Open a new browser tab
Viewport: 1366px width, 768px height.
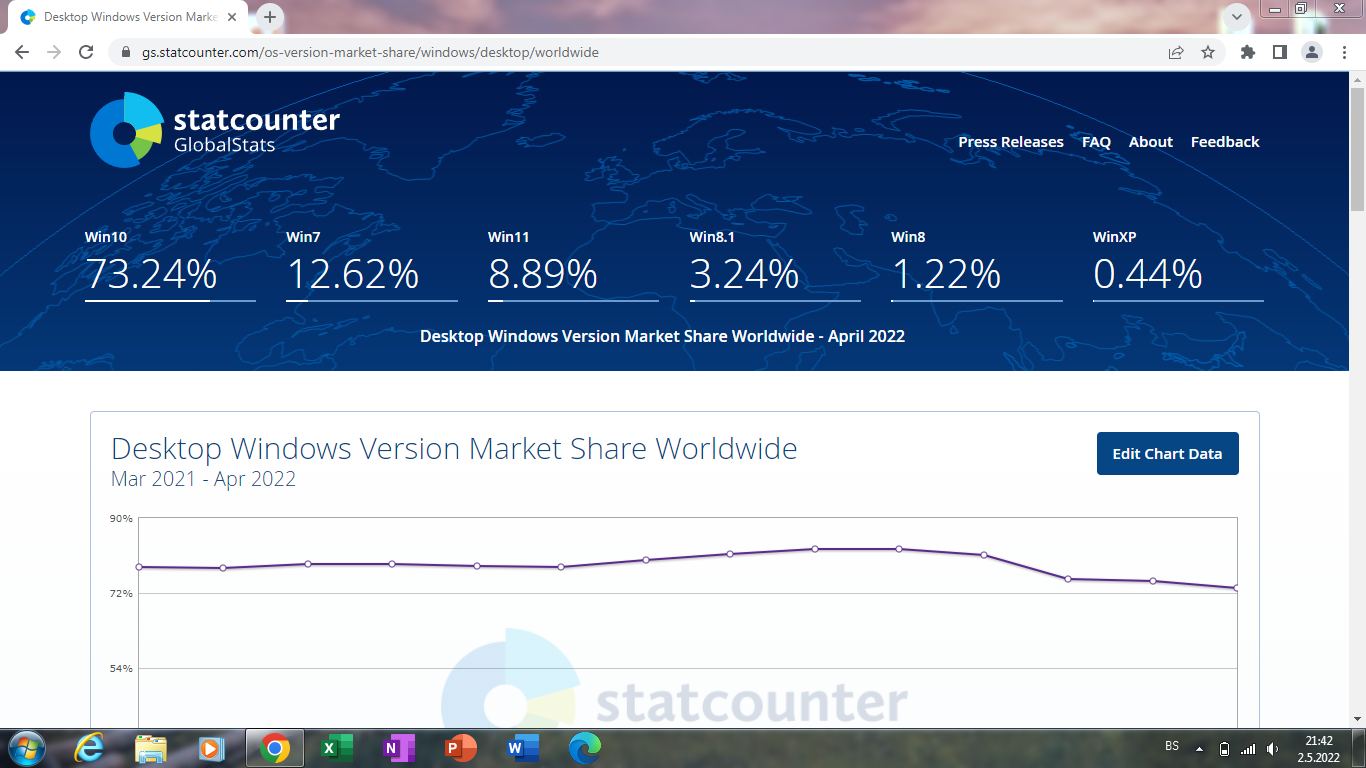(x=270, y=17)
